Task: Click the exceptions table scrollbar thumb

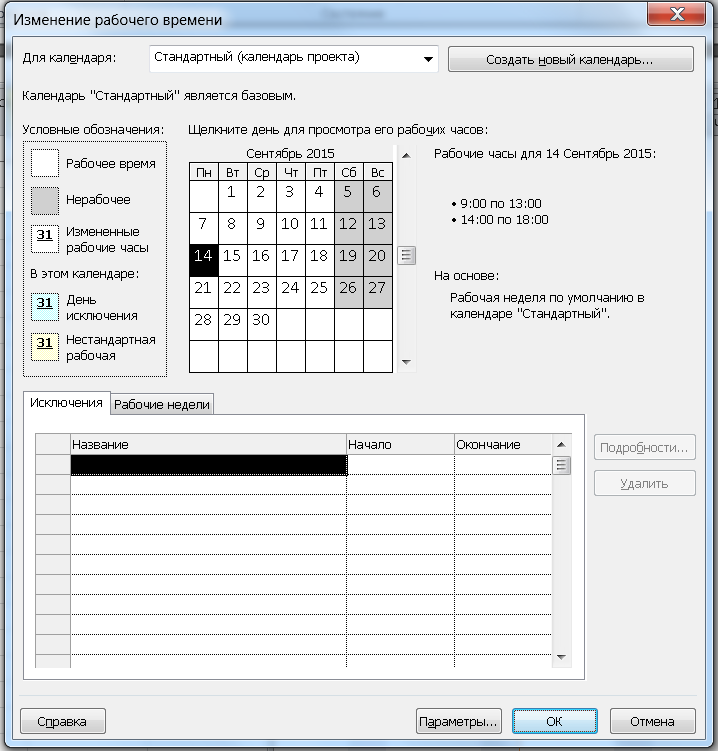Action: (x=561, y=466)
